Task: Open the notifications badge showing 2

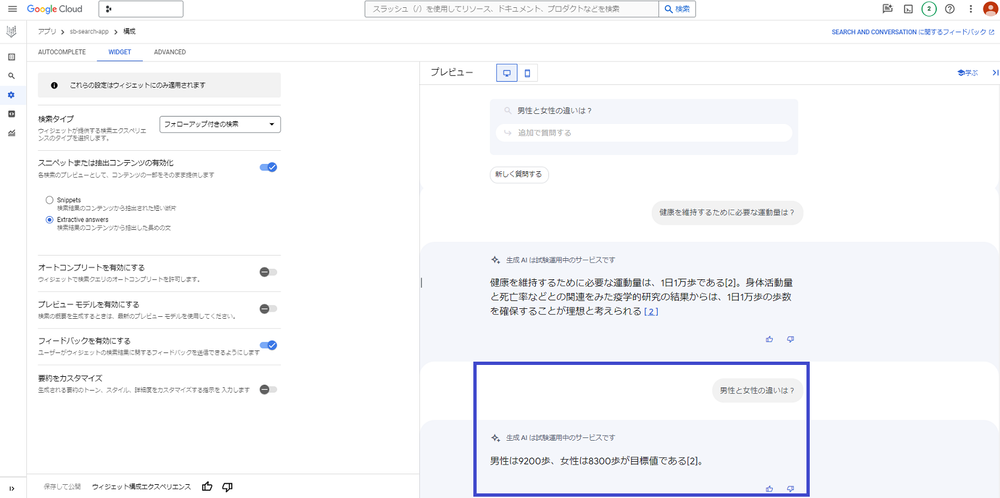Action: click(928, 9)
